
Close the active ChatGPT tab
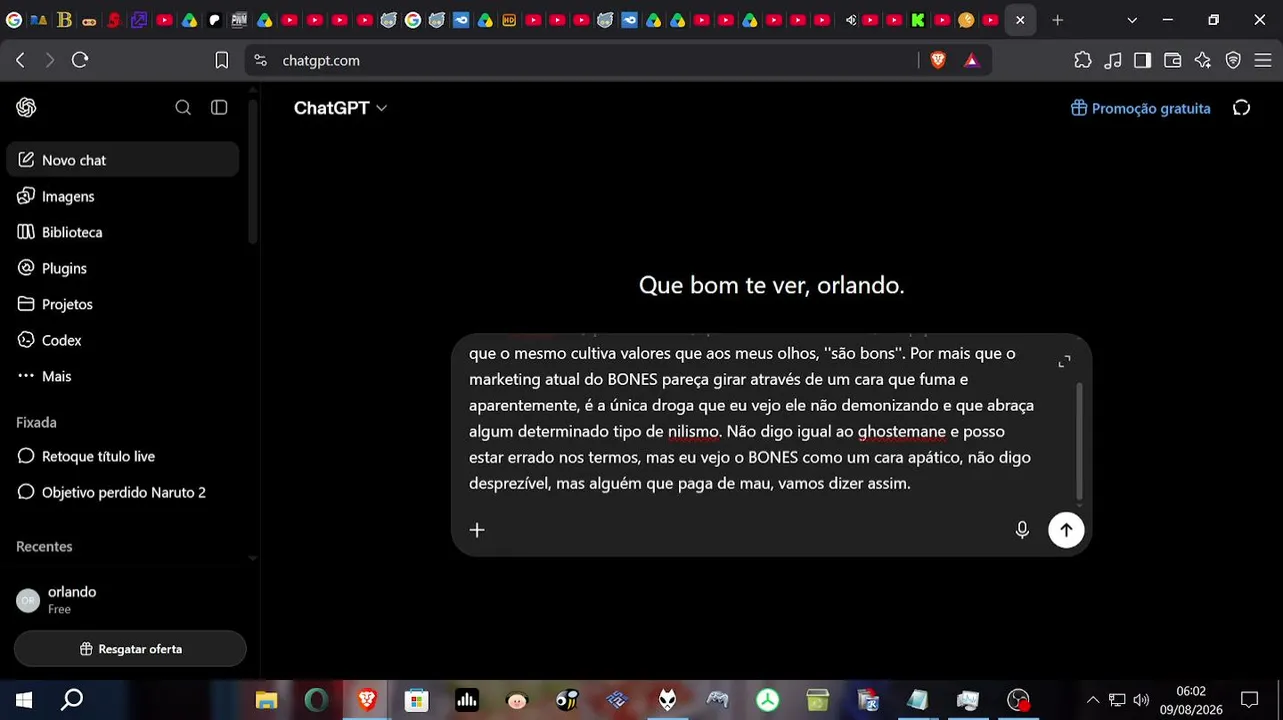tap(1020, 20)
